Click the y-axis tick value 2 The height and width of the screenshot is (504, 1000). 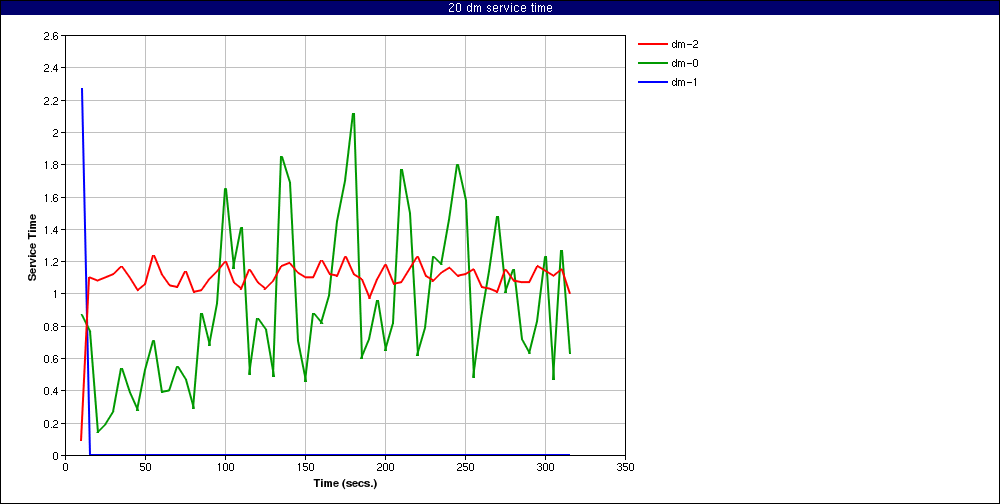click(x=56, y=133)
